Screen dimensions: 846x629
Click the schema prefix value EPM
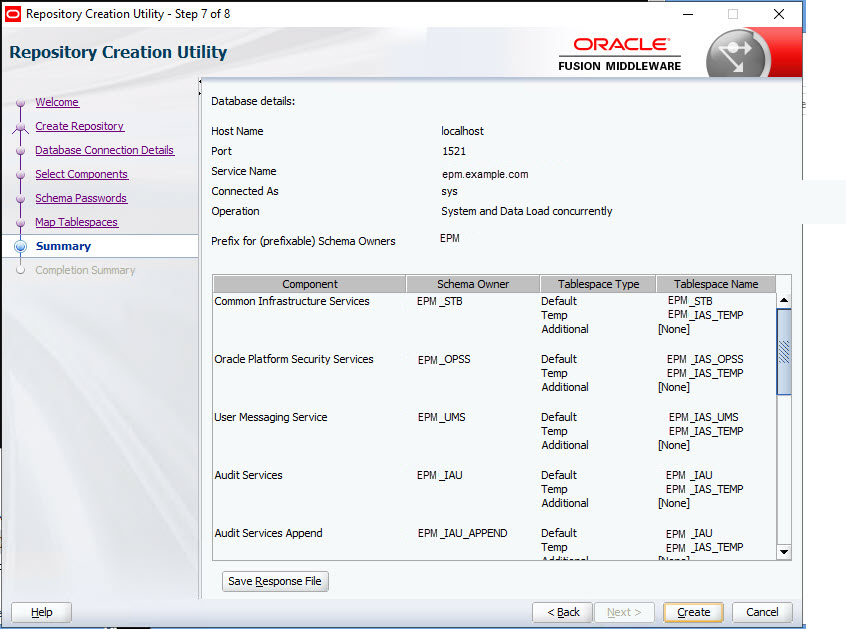point(449,238)
